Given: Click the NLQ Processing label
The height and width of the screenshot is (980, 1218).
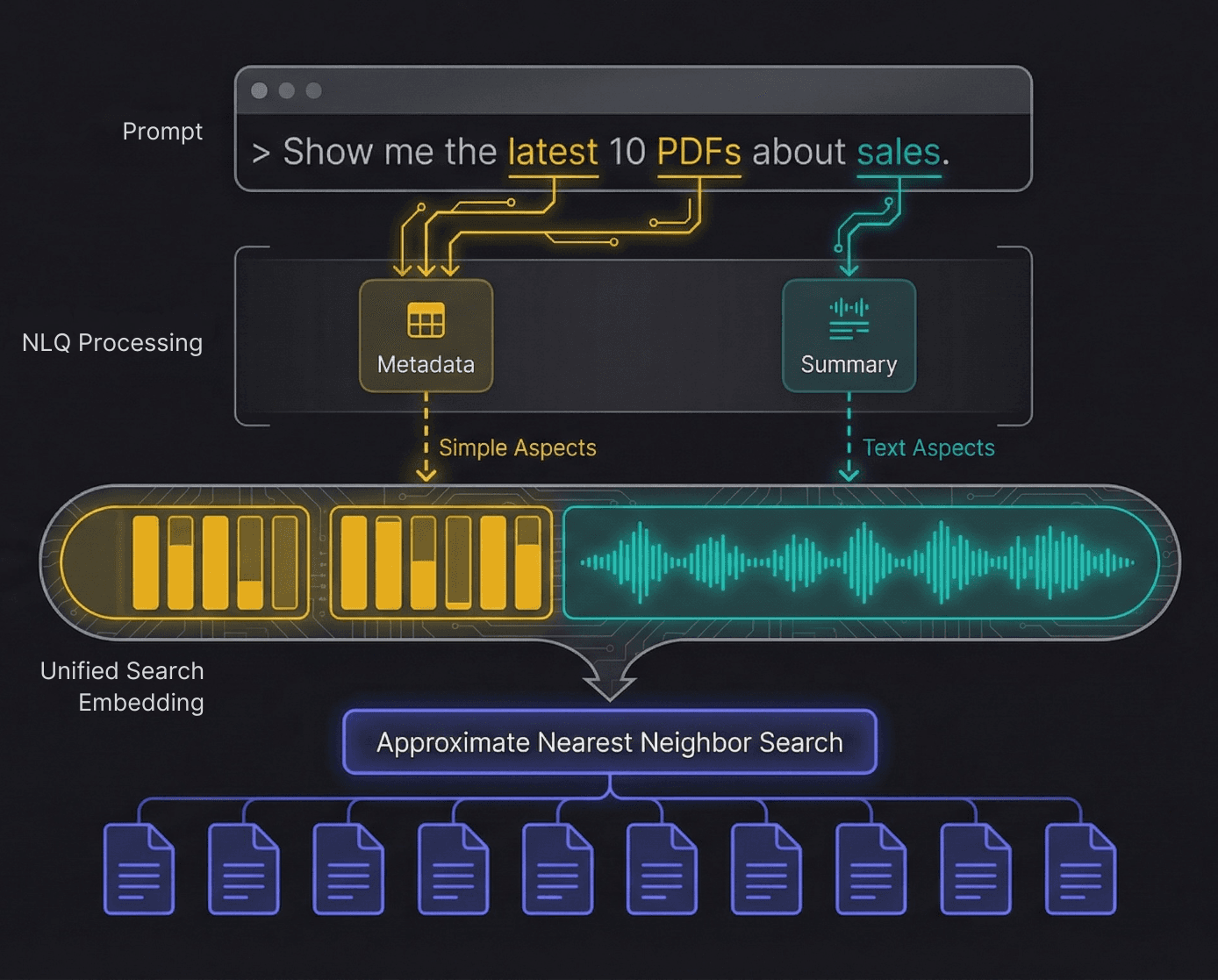Looking at the screenshot, I should (112, 342).
